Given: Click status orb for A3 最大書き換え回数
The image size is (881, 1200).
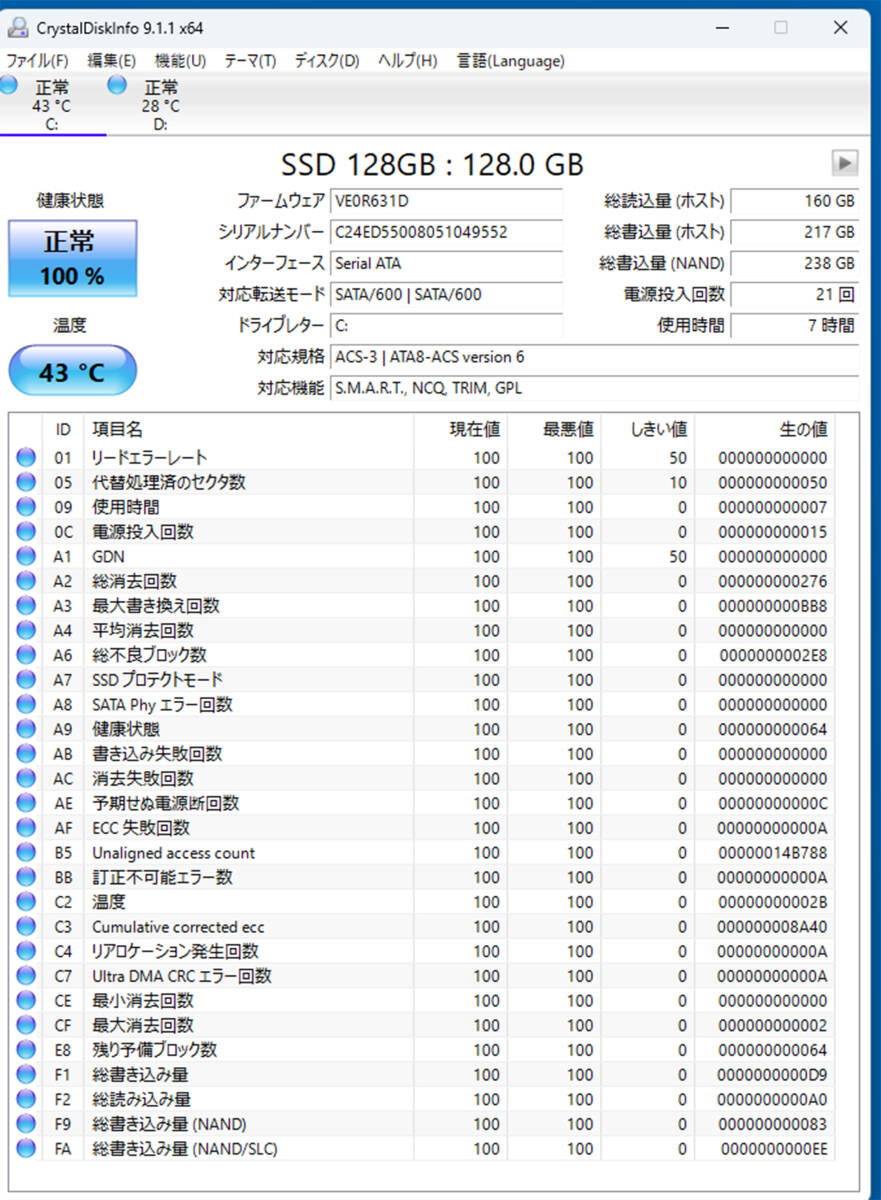Looking at the screenshot, I should click(x=26, y=606).
